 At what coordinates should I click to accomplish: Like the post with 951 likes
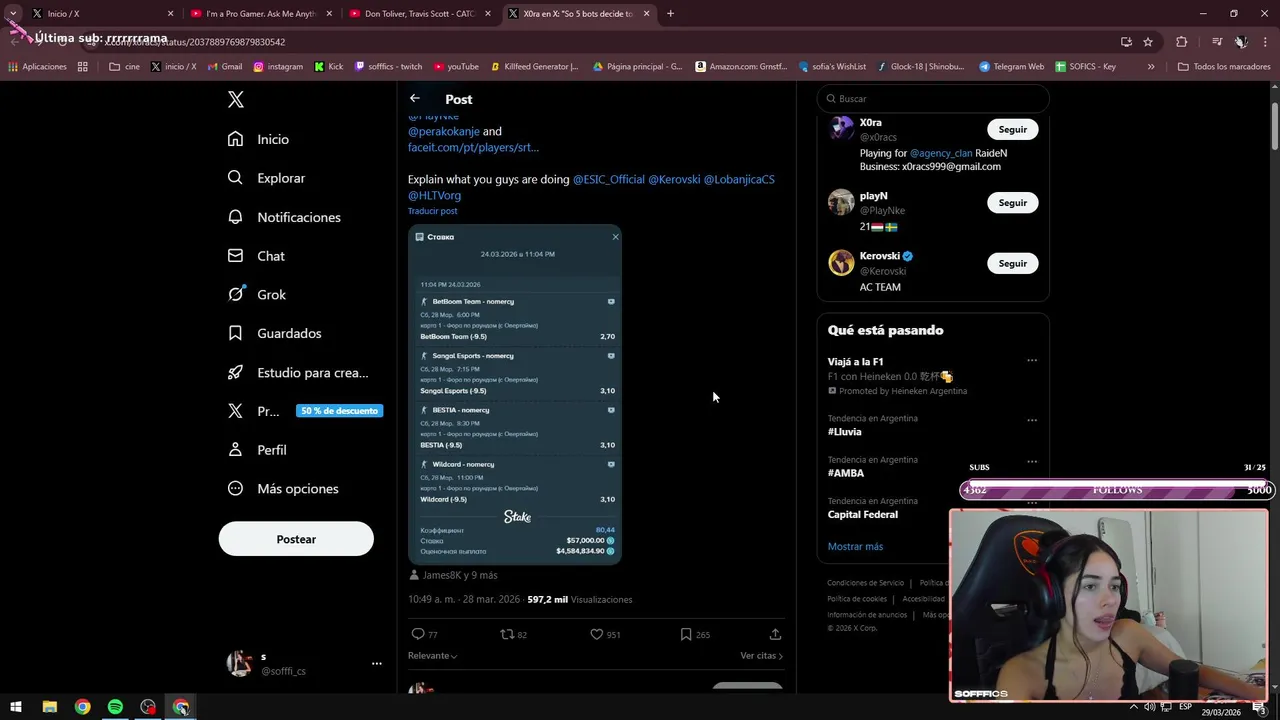tap(604, 634)
